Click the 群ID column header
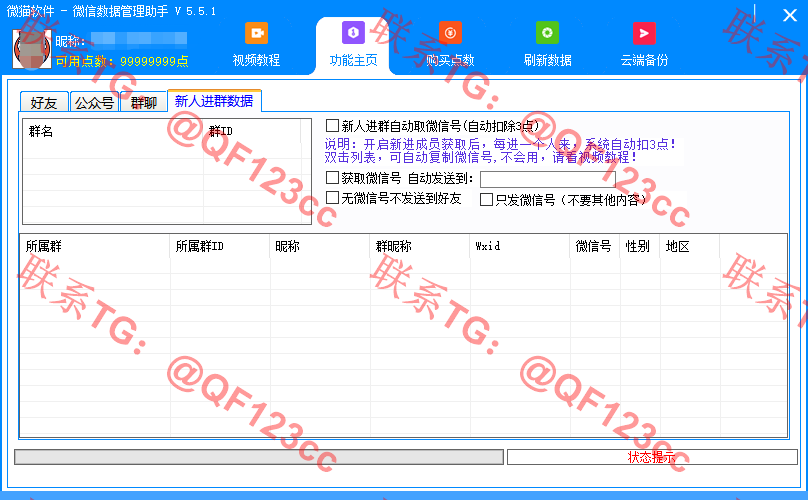Image resolution: width=808 pixels, height=500 pixels. coord(252,131)
